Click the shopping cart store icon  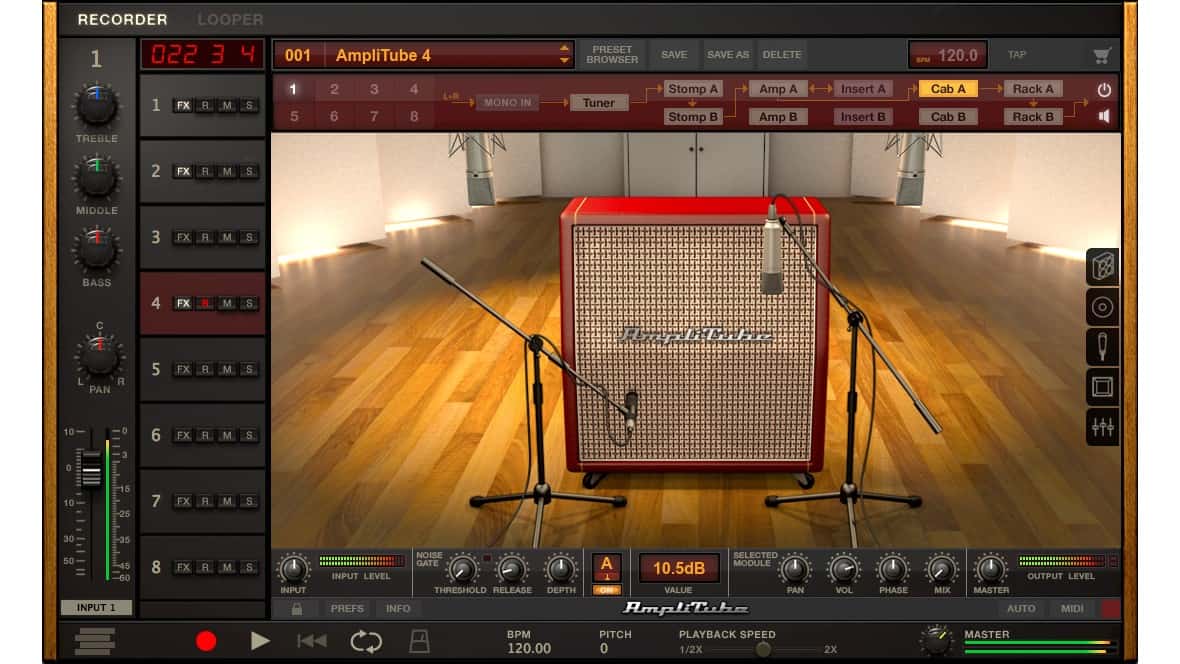click(x=1101, y=56)
